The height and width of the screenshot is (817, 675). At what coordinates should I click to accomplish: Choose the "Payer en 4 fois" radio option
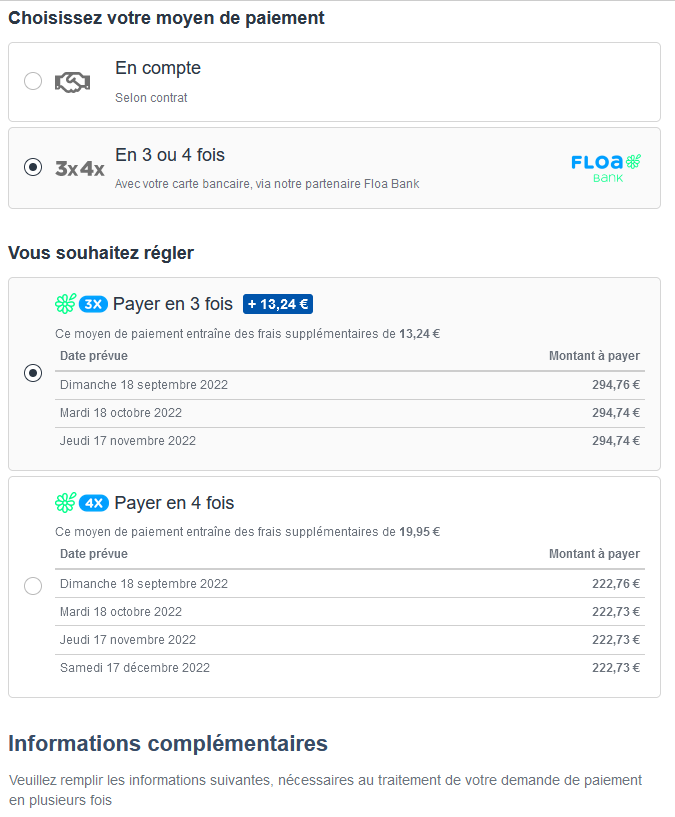point(33,585)
